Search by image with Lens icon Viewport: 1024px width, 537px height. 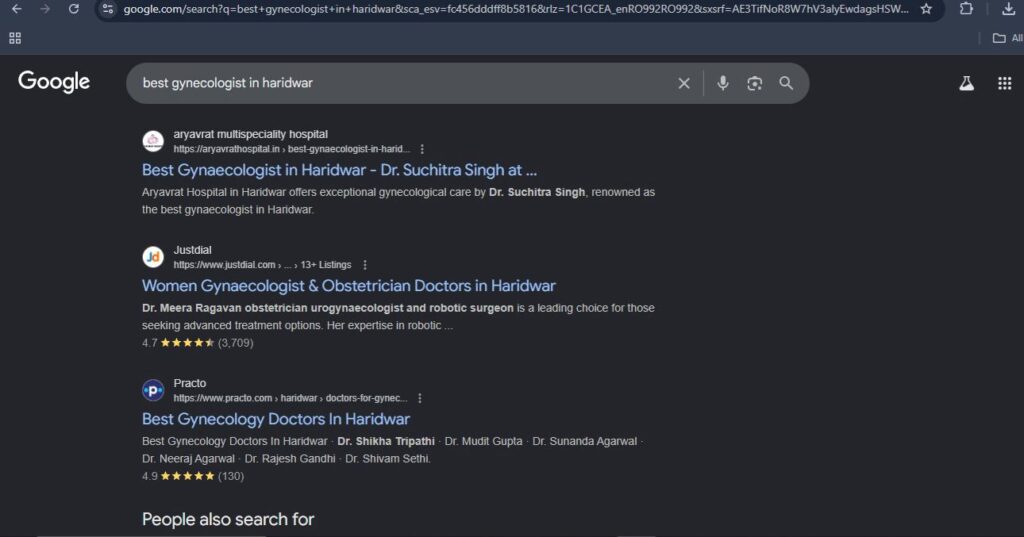click(x=755, y=84)
